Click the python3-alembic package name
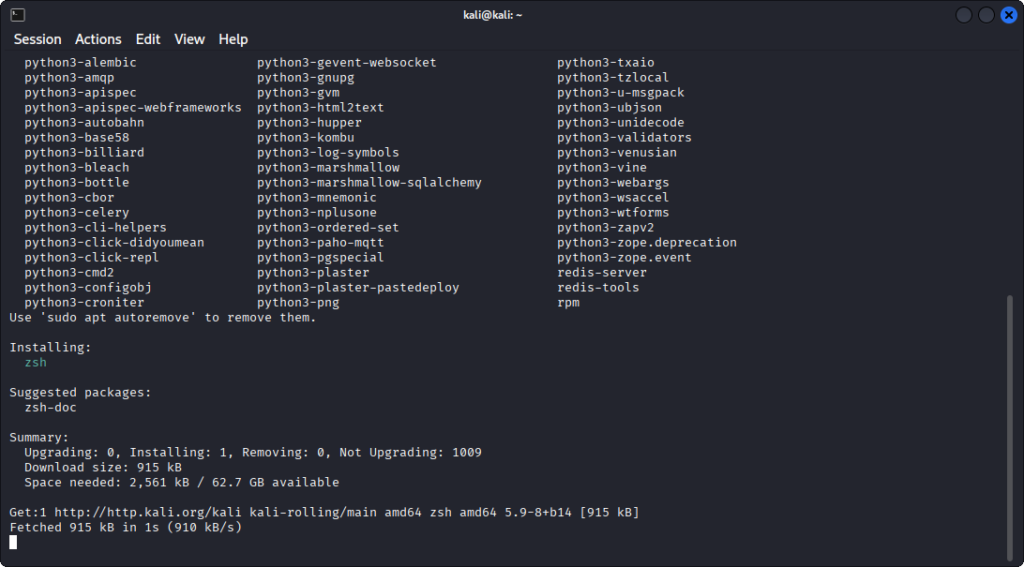Viewport: 1024px width, 567px height. point(80,63)
